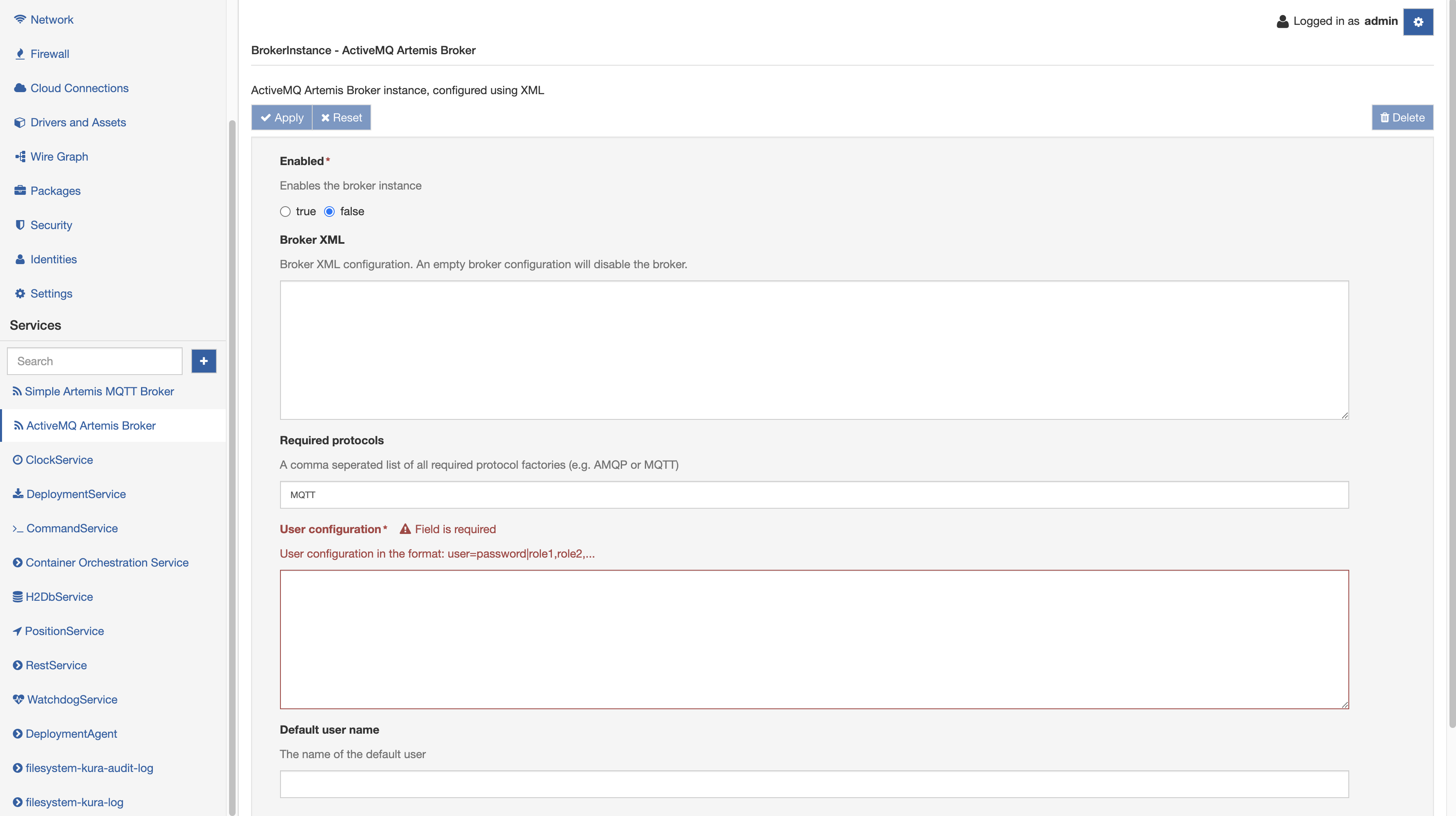Click into the User configuration textarea
Image resolution: width=1456 pixels, height=816 pixels.
814,639
